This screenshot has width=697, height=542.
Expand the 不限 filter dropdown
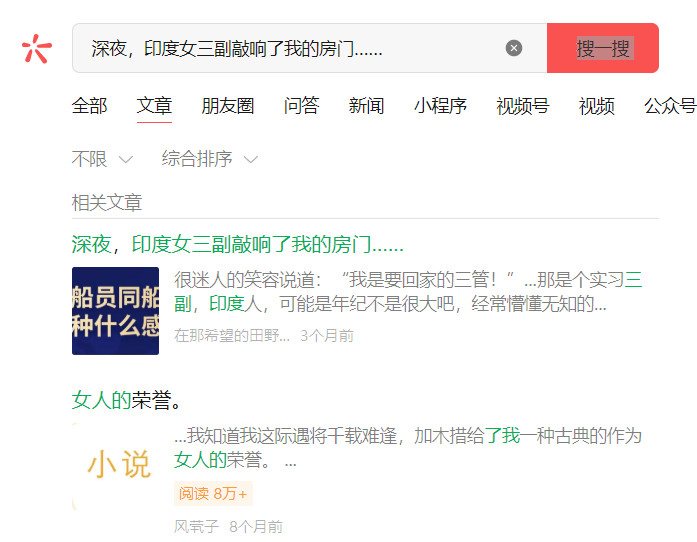[x=102, y=159]
